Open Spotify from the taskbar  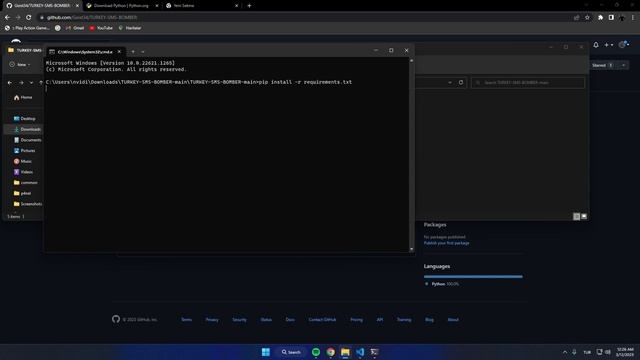[316, 352]
